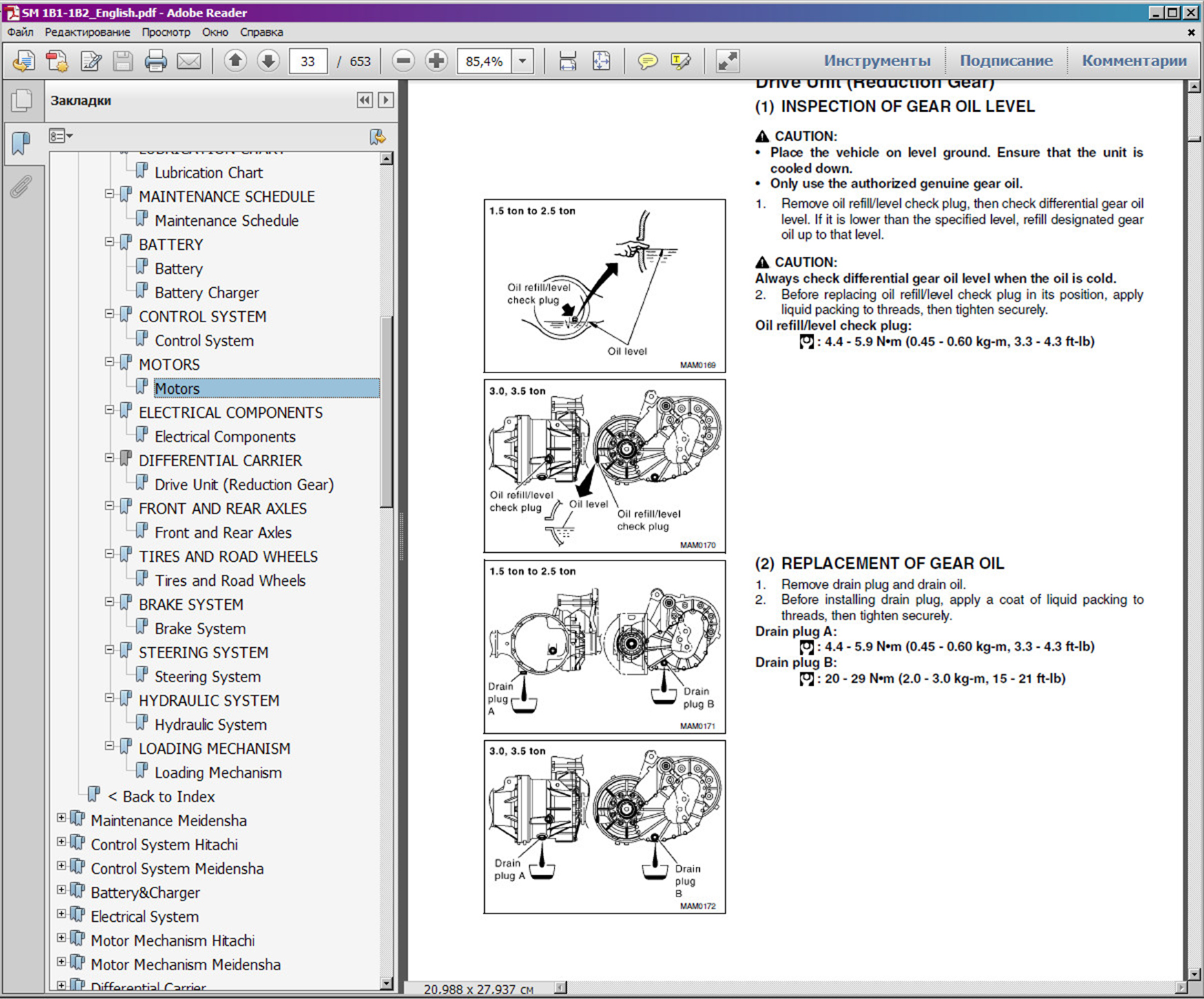This screenshot has height=999, width=1204.
Task: Click the page number input field
Action: pyautogui.click(x=307, y=61)
